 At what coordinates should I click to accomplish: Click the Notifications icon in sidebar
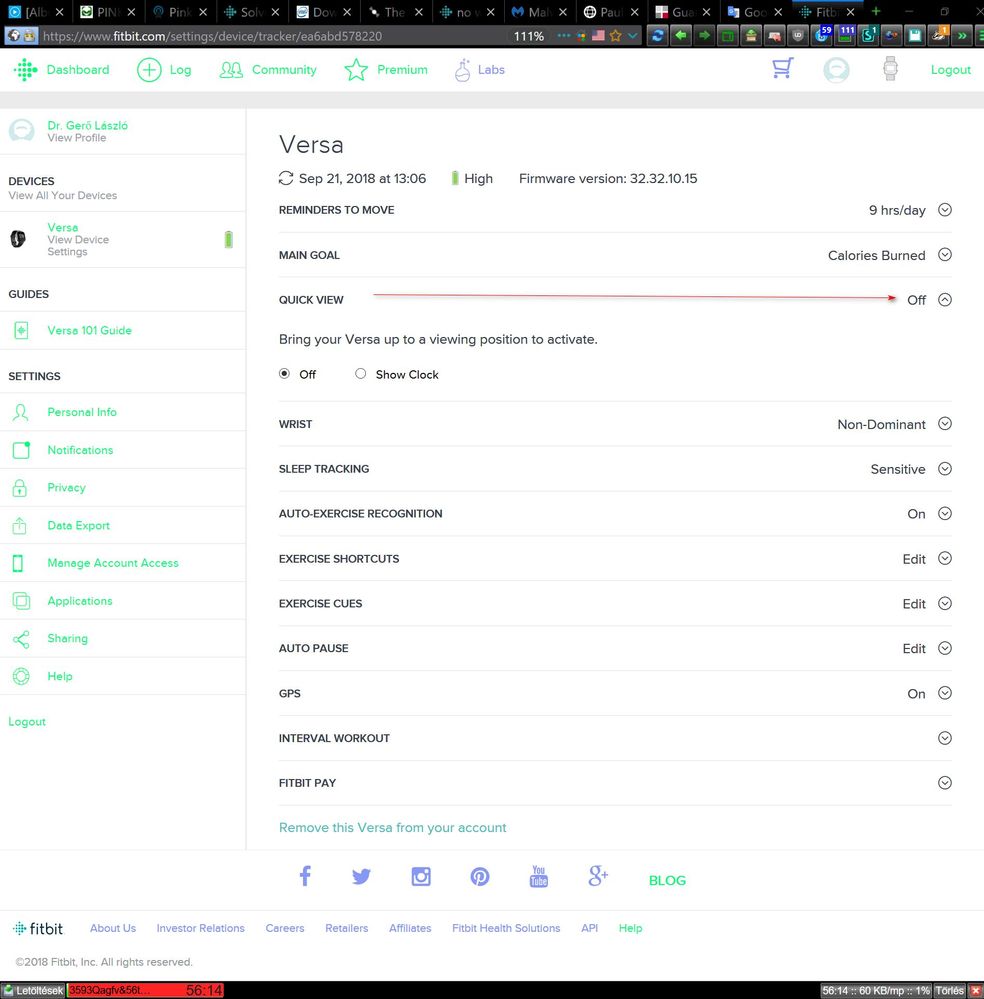click(22, 450)
